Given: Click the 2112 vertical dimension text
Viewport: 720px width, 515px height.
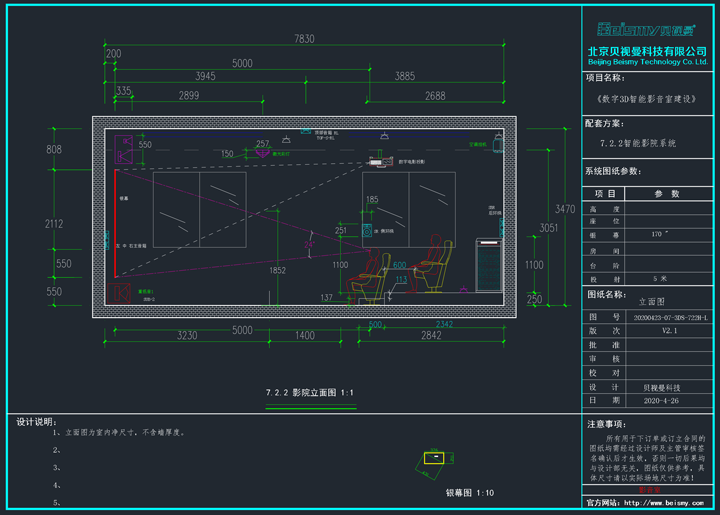Looking at the screenshot, I should [x=54, y=224].
